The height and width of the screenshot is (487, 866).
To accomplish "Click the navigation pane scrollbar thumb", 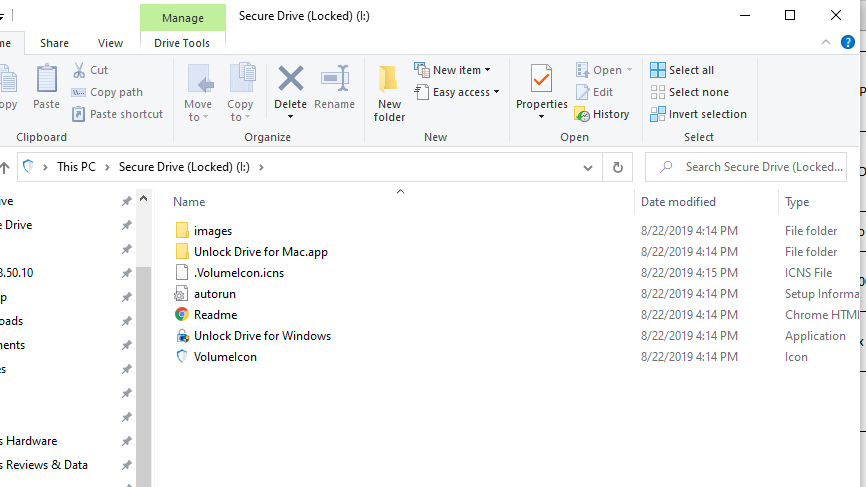I will (x=144, y=375).
